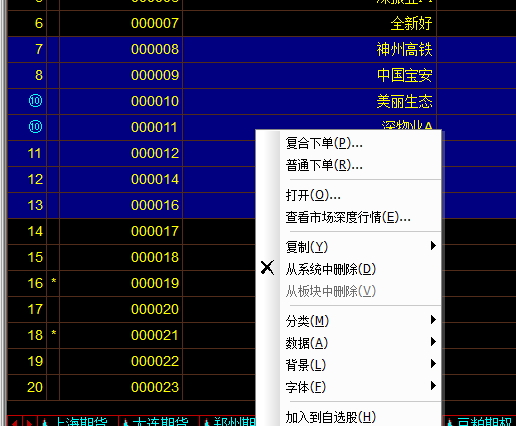
Task: Click row number 7 cell
Action: click(27, 49)
